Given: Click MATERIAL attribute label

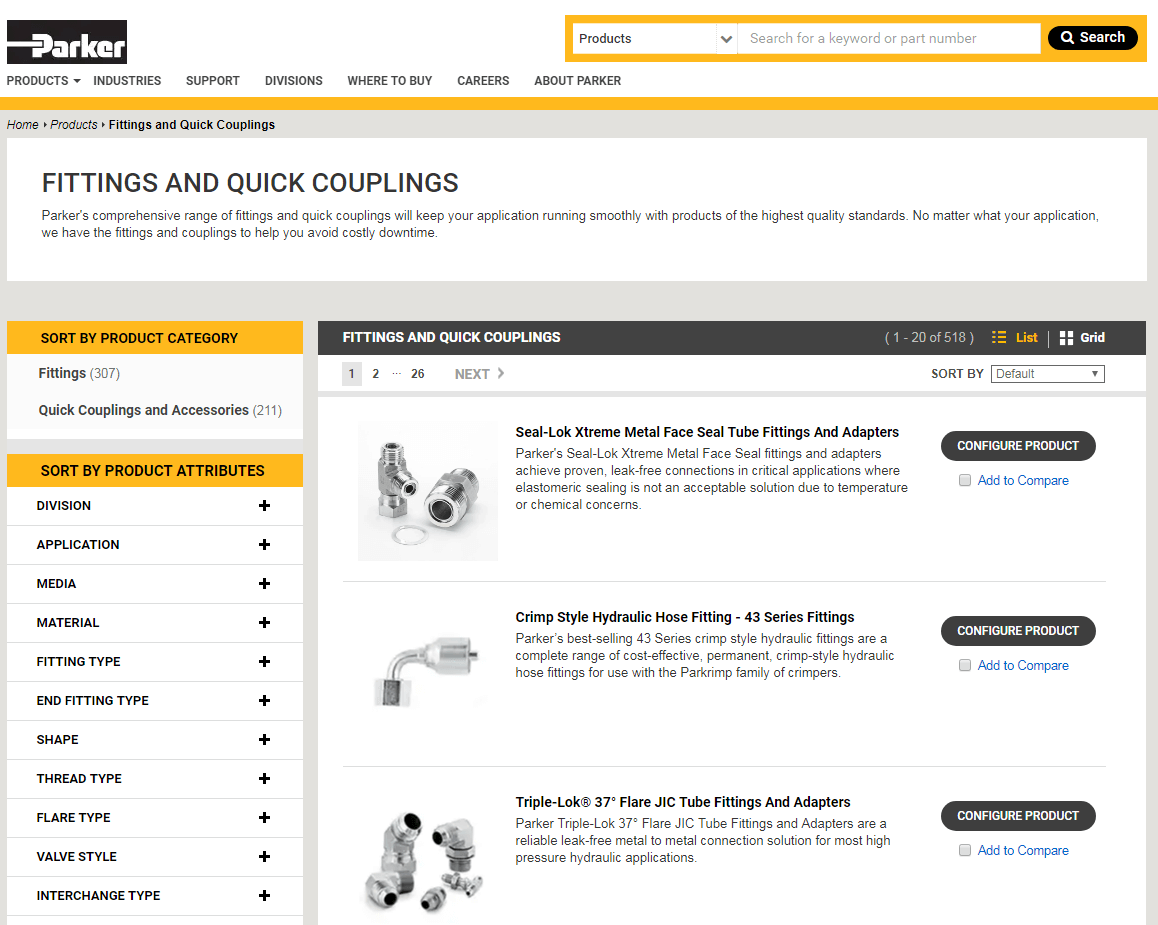Looking at the screenshot, I should pyautogui.click(x=68, y=623).
